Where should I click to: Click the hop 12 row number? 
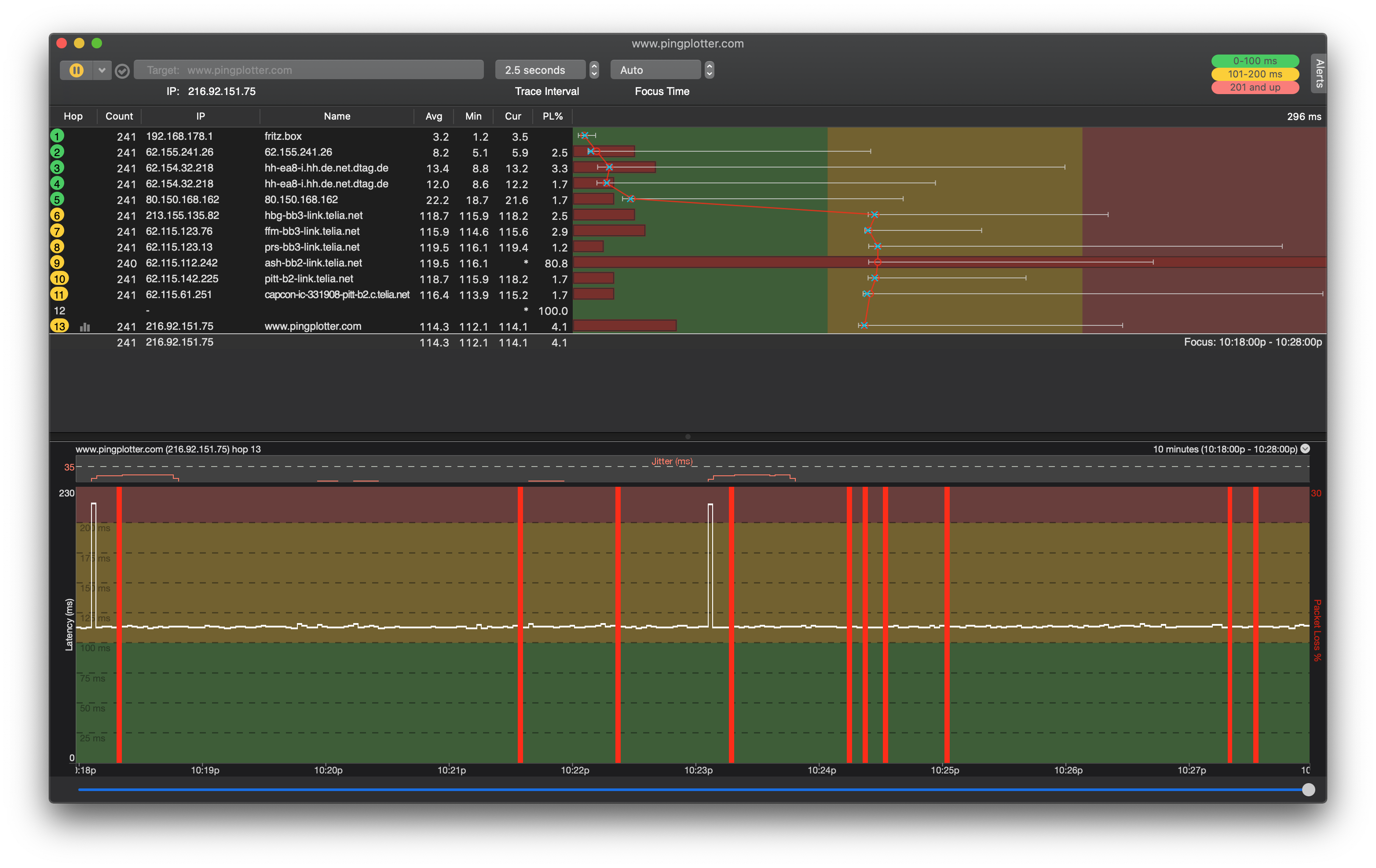tap(59, 310)
